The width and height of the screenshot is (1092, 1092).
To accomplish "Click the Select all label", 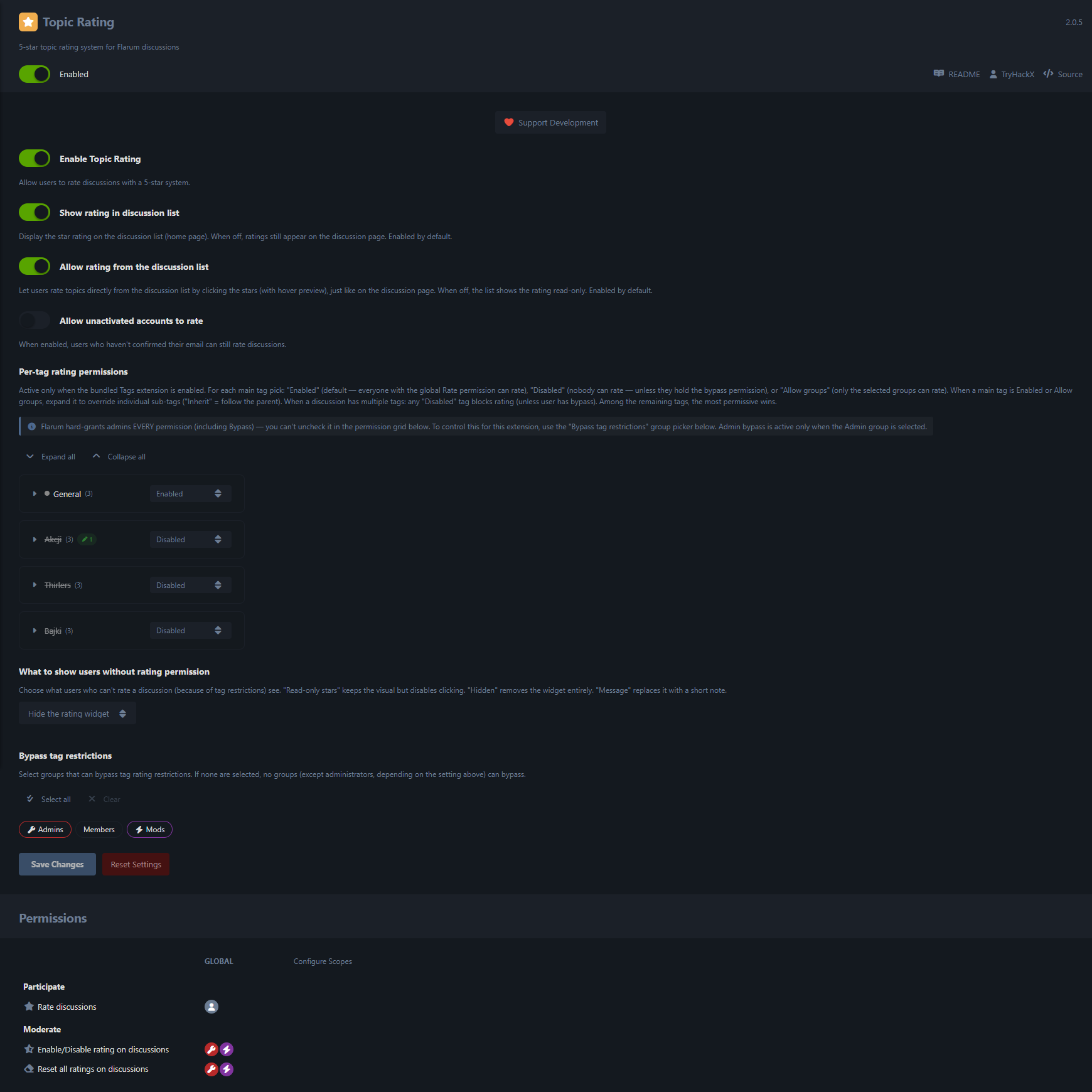I will click(x=56, y=800).
